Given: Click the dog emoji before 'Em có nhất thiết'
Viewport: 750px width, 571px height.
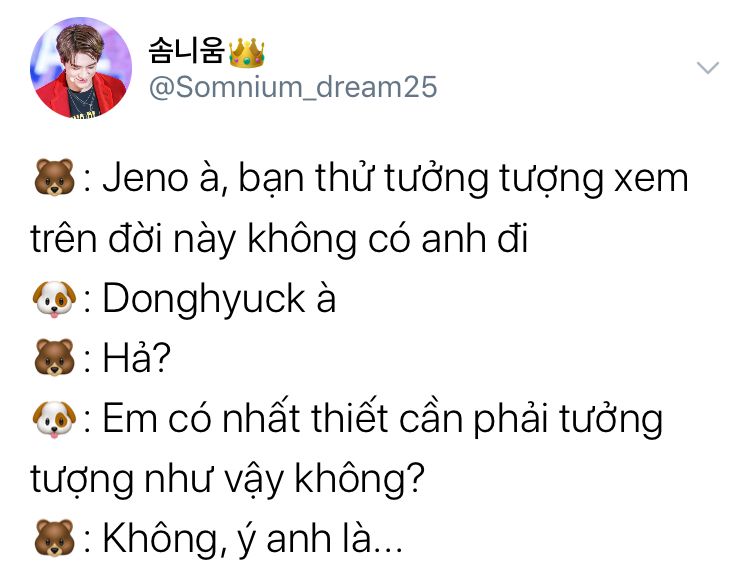Looking at the screenshot, I should [x=54, y=419].
